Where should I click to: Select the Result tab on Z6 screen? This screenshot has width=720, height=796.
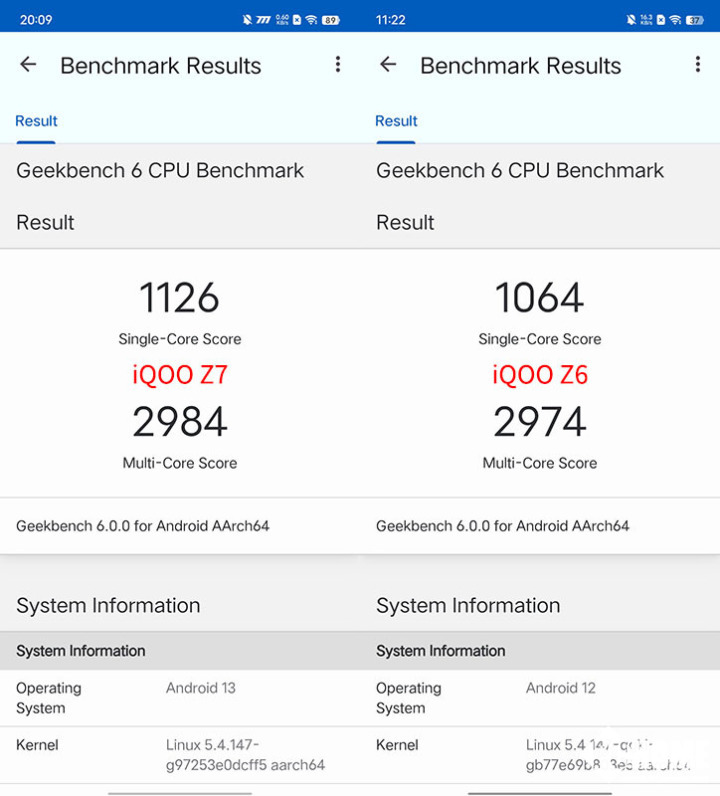point(396,121)
